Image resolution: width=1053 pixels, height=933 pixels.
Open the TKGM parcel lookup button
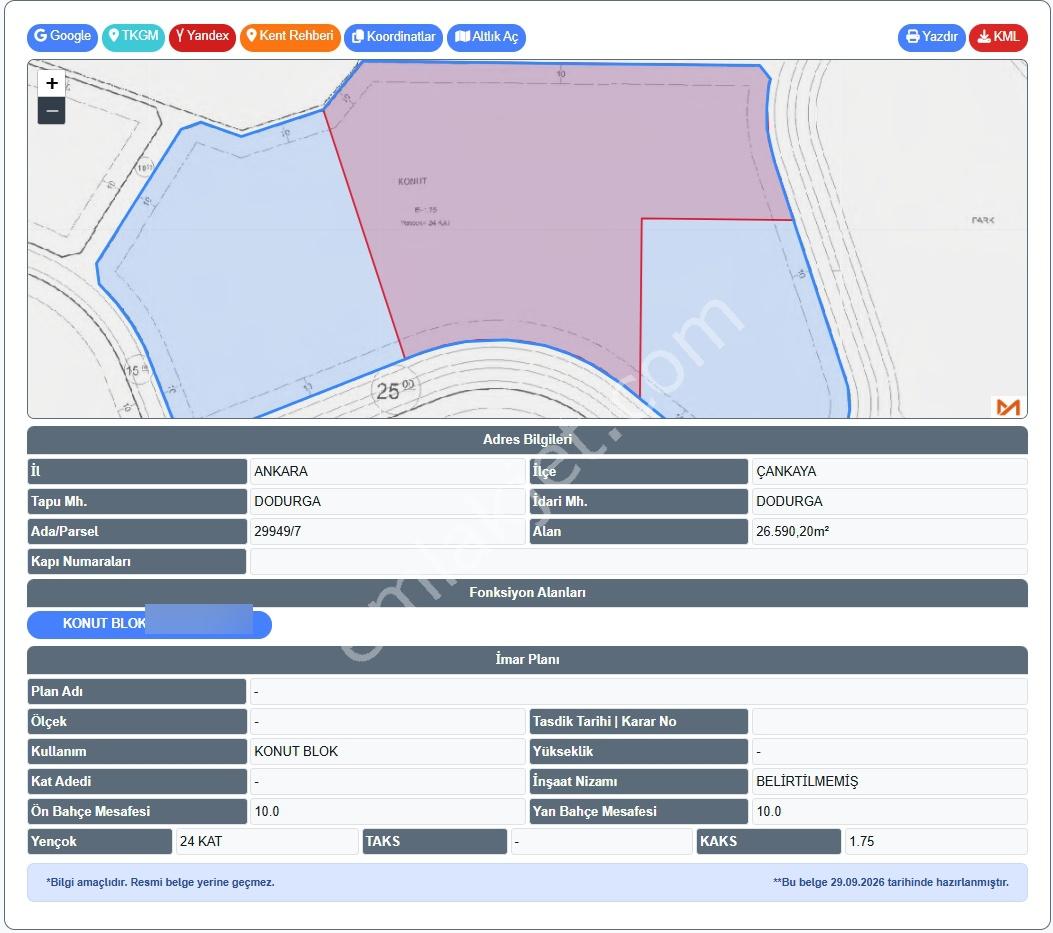coord(133,37)
